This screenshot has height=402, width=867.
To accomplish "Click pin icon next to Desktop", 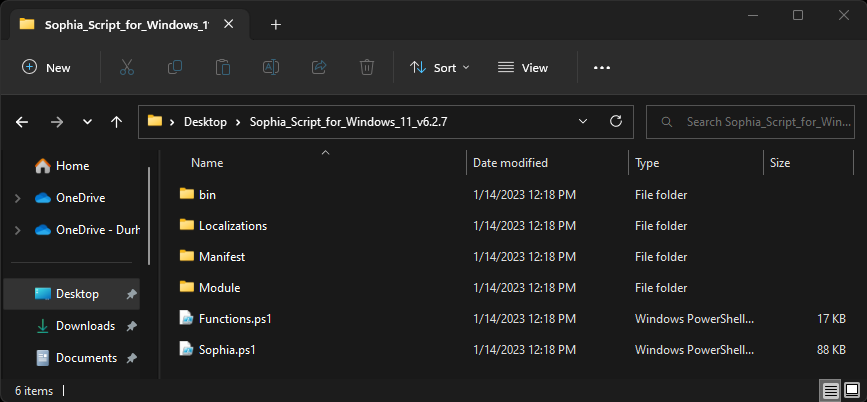I will [x=131, y=294].
